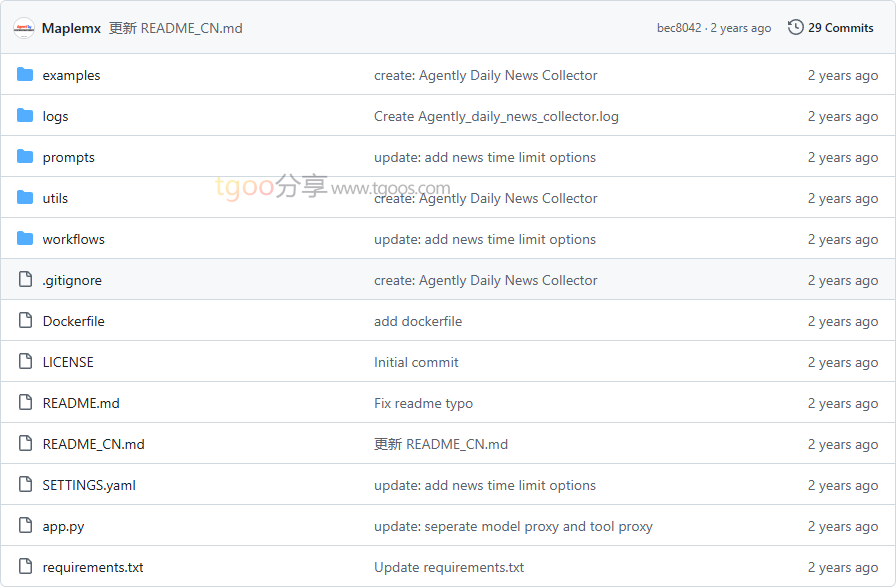
Task: Click the app.py file icon
Action: point(25,526)
